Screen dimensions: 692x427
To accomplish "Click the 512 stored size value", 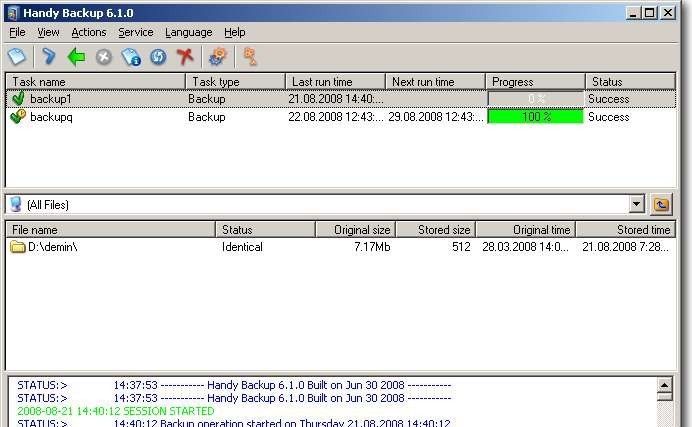I will coord(461,247).
